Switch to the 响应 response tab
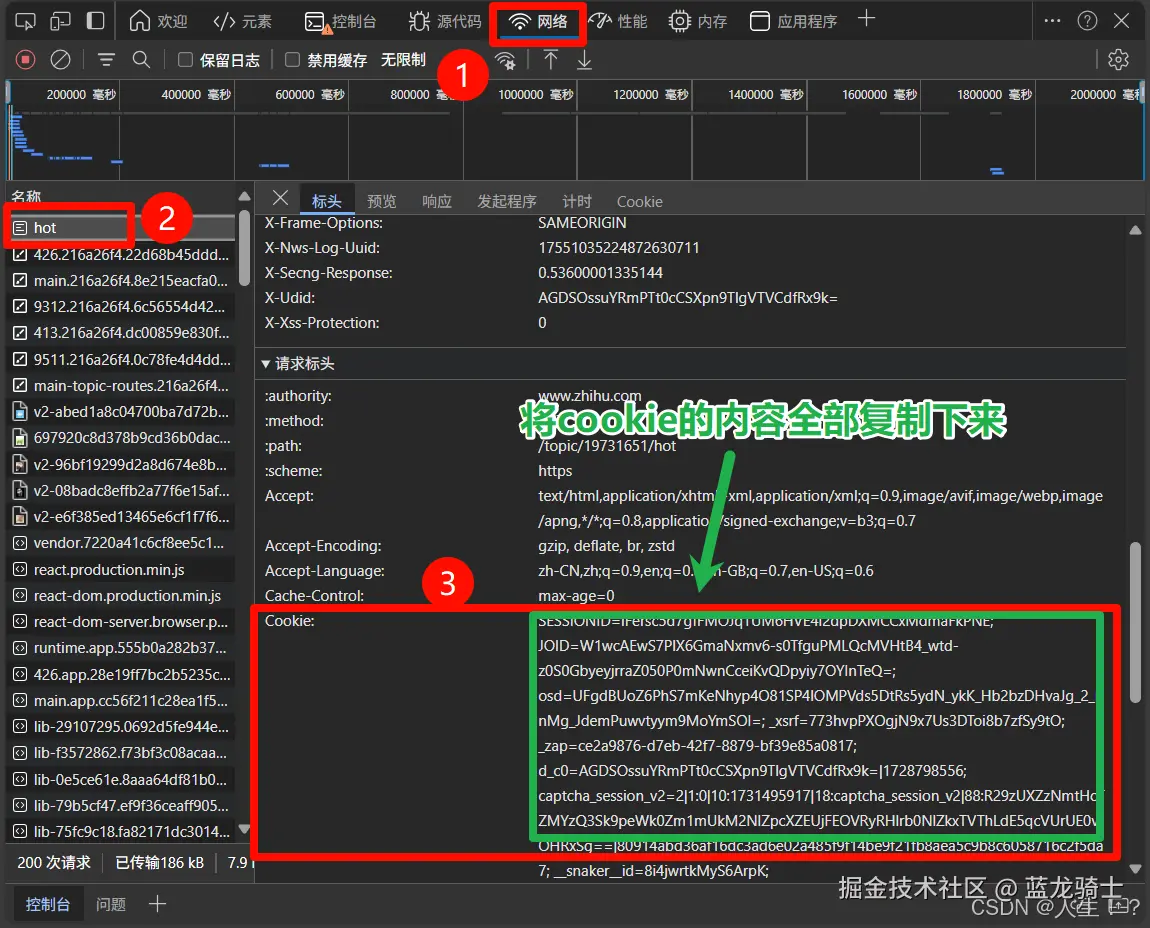Screen dimensions: 1150x928 [x=437, y=201]
